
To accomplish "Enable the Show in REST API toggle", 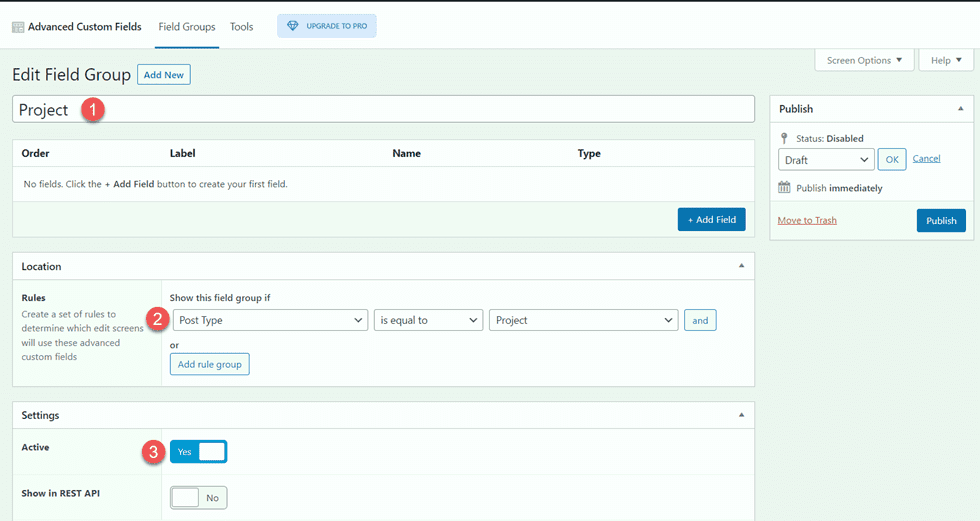I will click(x=198, y=497).
